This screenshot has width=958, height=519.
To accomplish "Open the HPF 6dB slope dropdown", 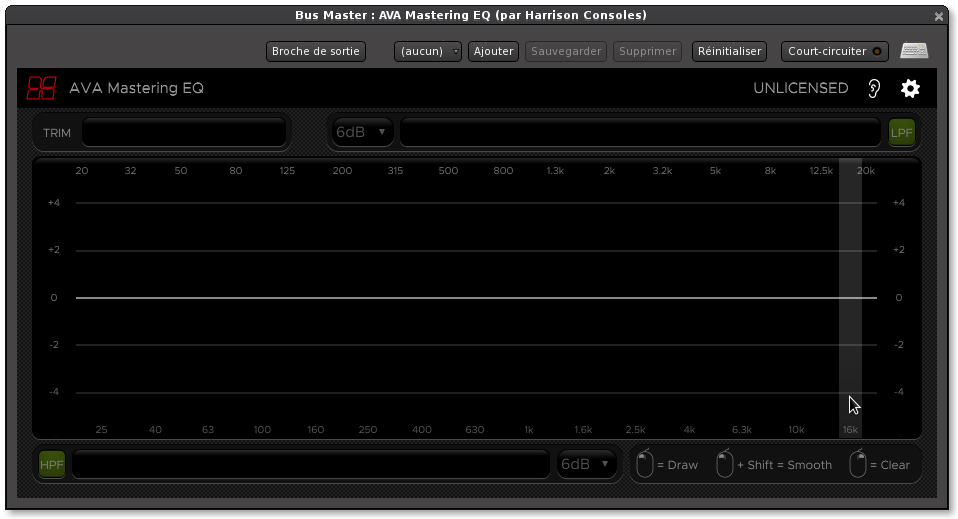I will (586, 465).
